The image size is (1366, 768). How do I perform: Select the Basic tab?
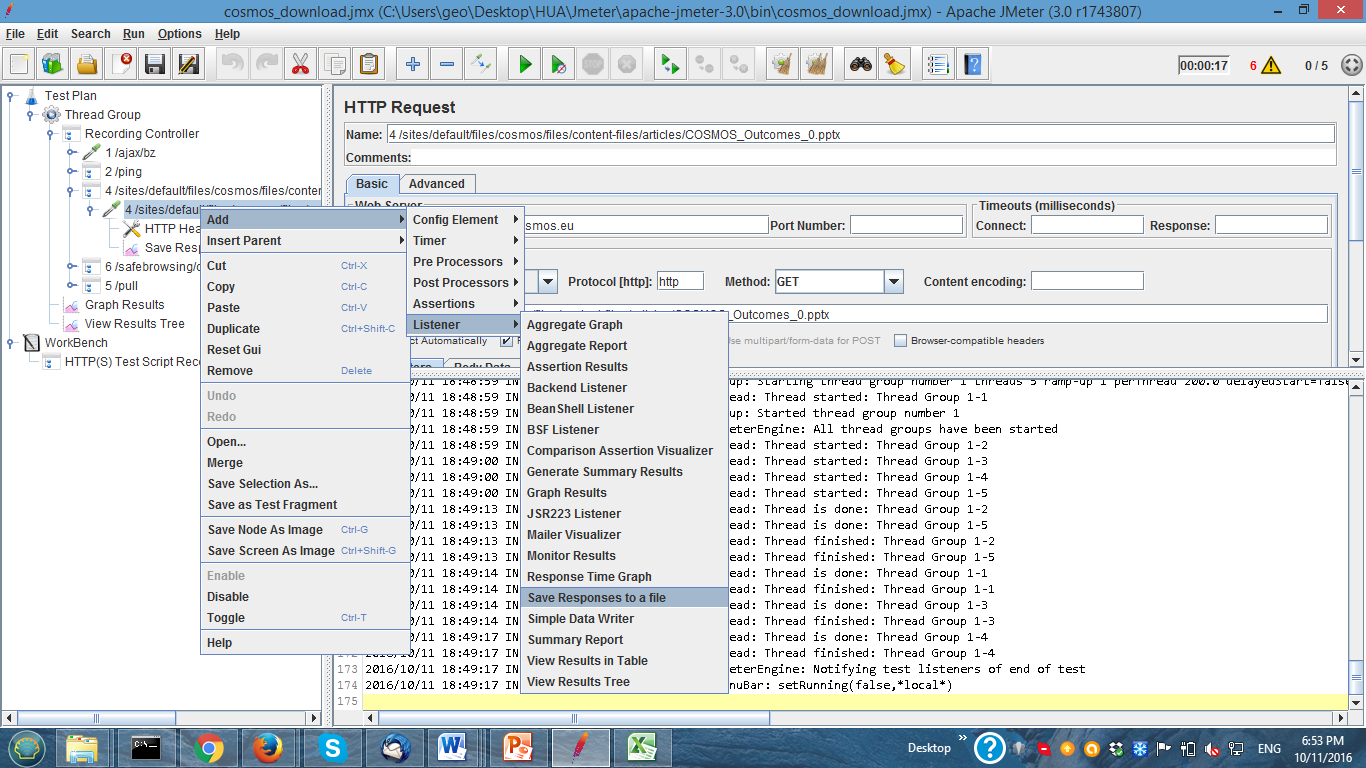(x=372, y=184)
